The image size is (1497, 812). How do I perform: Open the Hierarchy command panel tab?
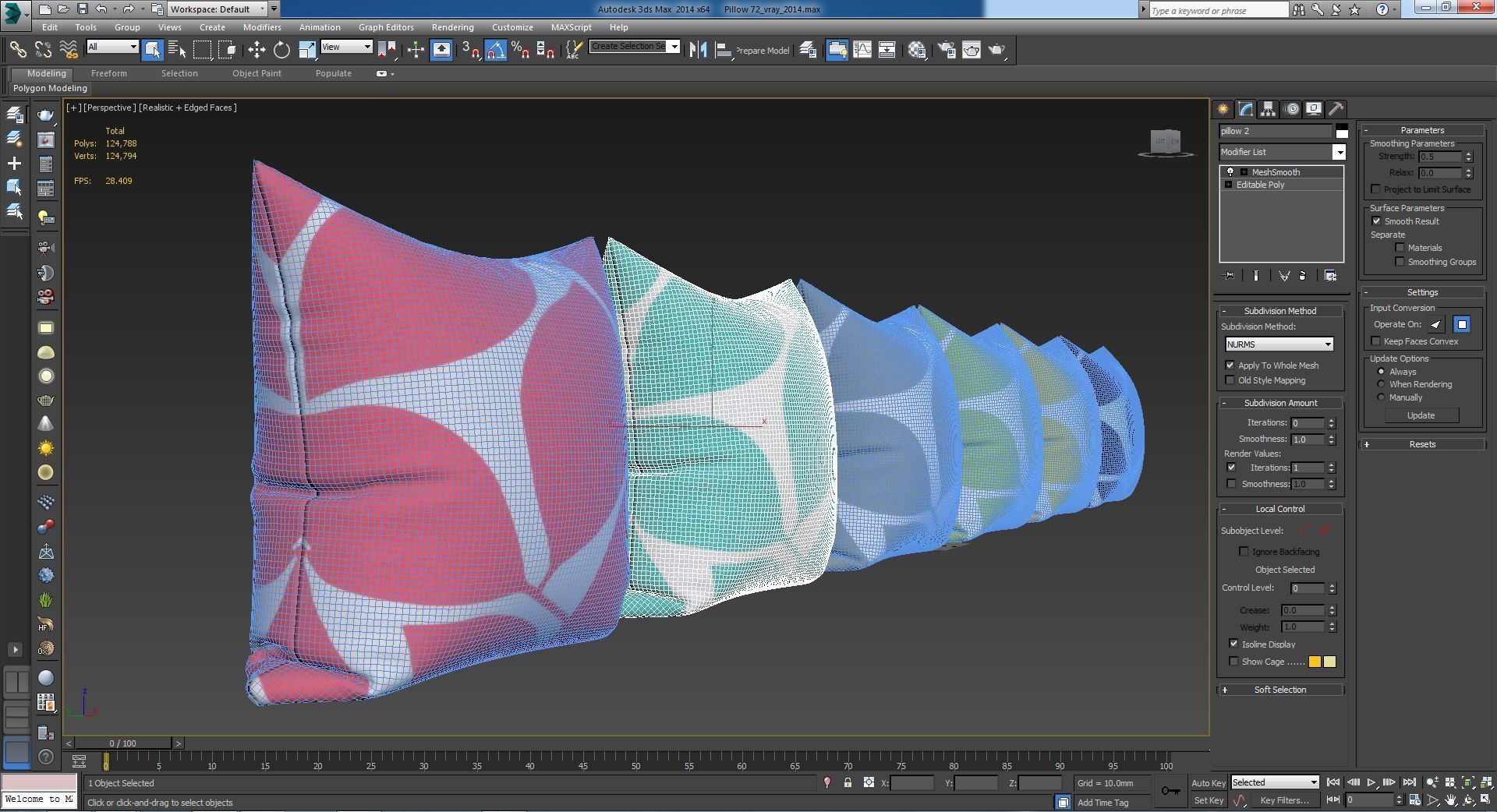(1269, 109)
